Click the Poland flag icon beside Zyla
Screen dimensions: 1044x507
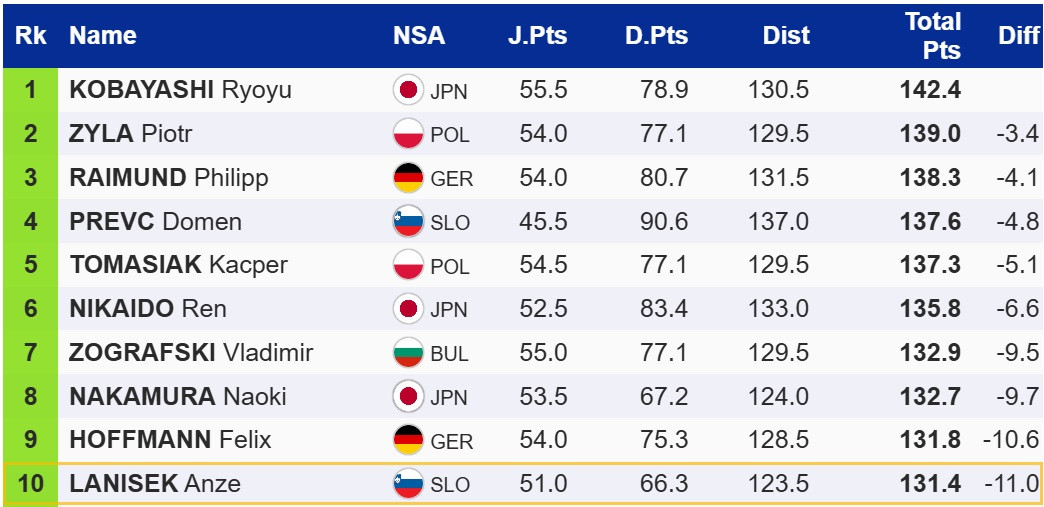click(x=407, y=134)
